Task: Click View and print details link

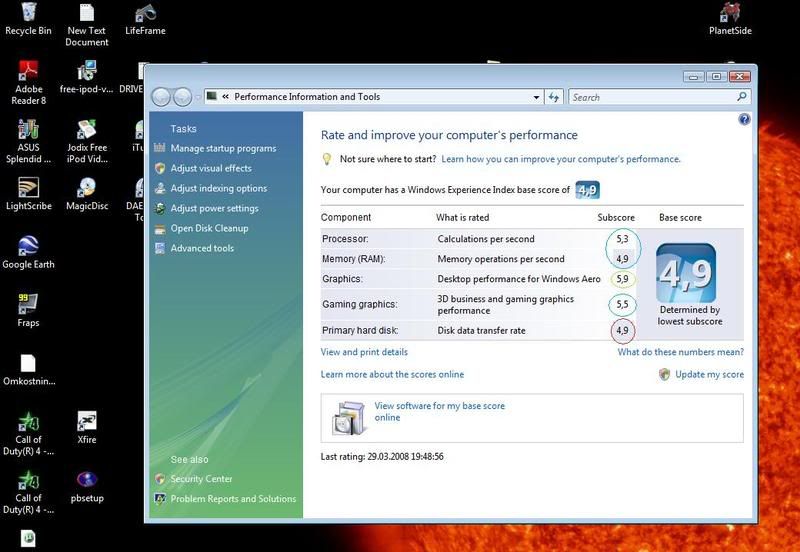Action: 364,352
